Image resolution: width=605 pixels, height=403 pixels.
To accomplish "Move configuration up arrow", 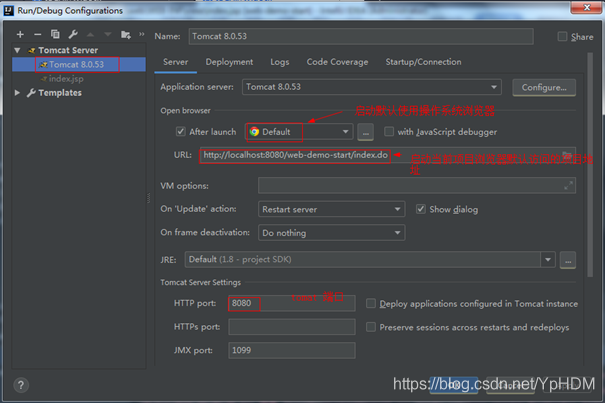I will 90,35.
